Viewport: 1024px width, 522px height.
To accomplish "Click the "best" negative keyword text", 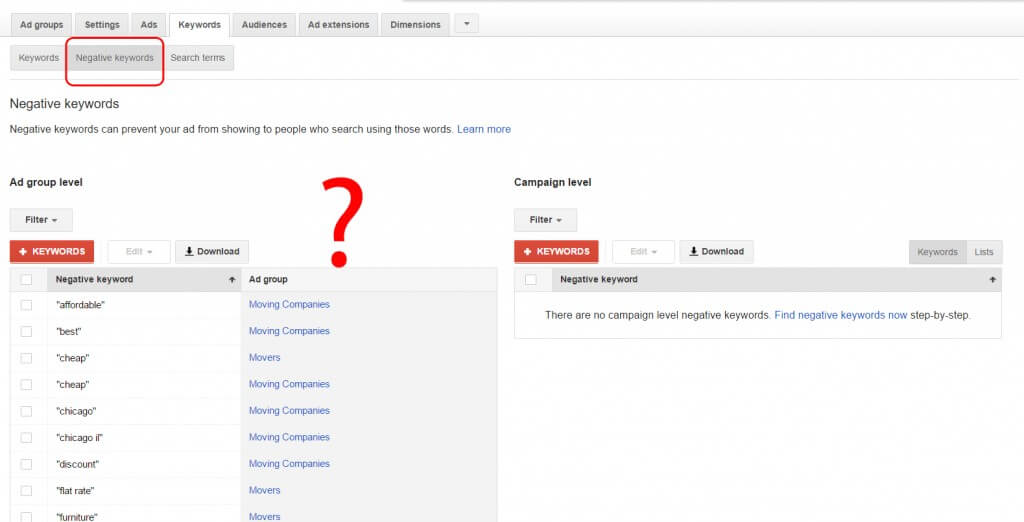I will point(69,332).
